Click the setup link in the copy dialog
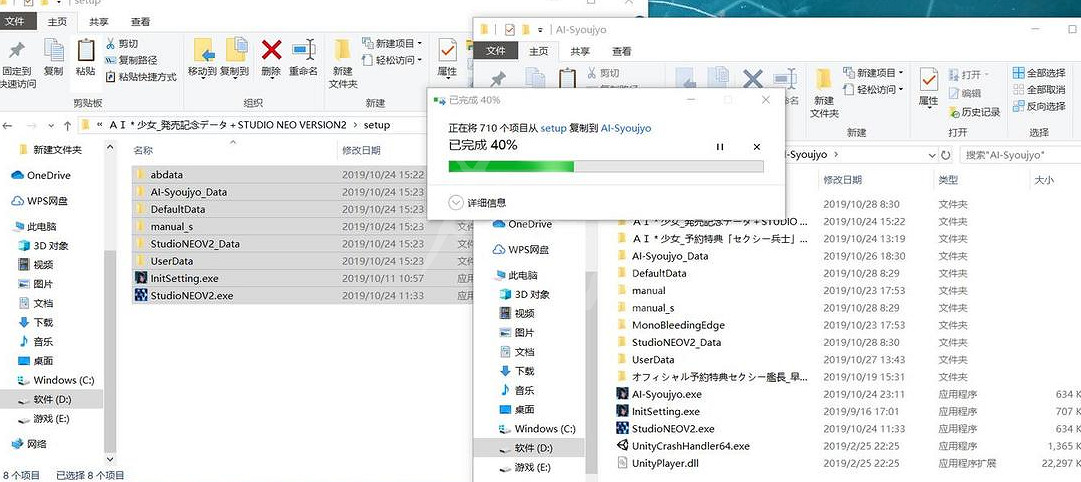This screenshot has width=1081, height=482. click(553, 128)
